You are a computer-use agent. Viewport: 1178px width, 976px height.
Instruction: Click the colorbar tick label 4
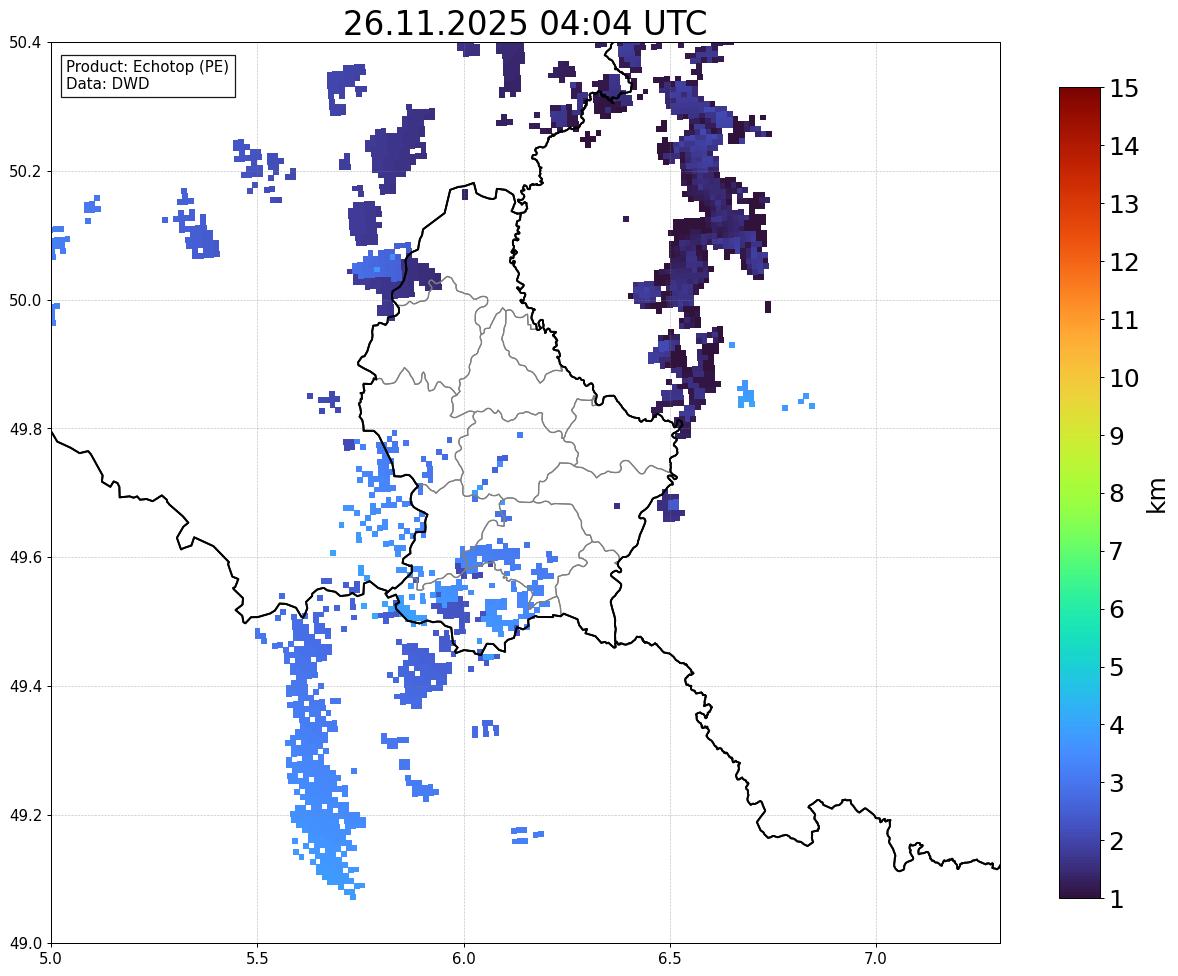(1116, 726)
